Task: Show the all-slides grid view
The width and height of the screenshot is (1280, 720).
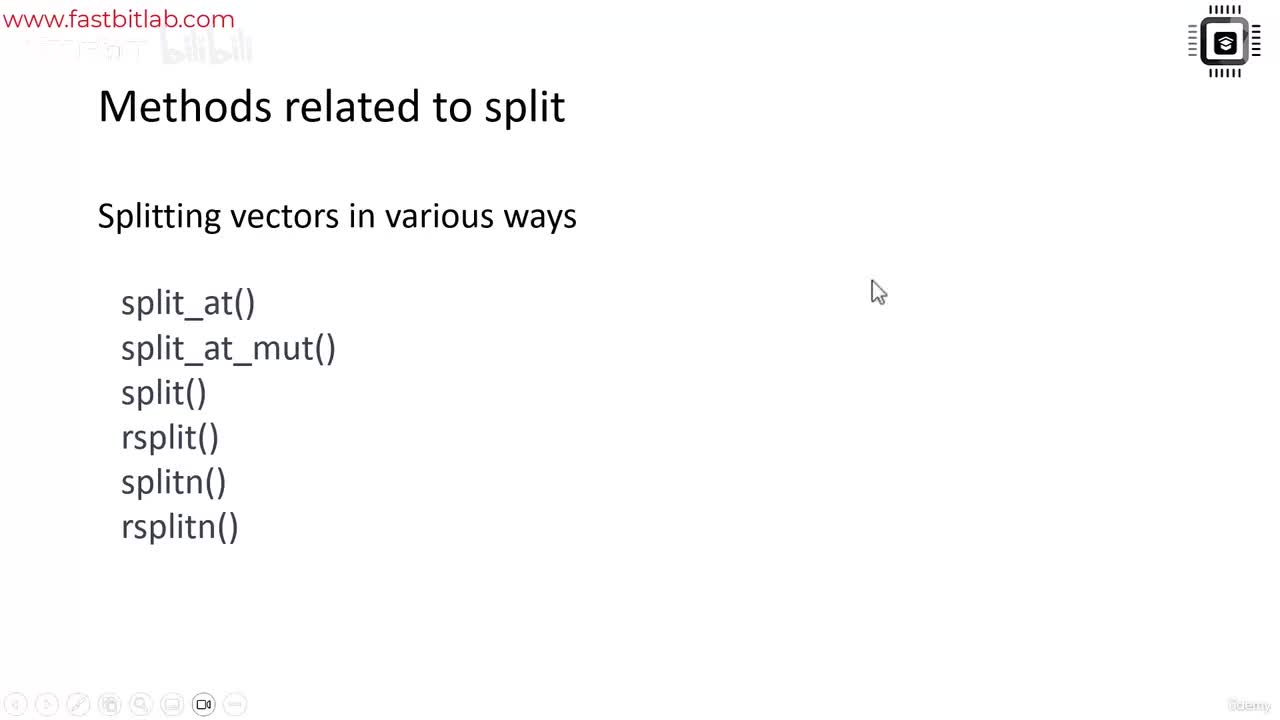Action: pyautogui.click(x=110, y=705)
